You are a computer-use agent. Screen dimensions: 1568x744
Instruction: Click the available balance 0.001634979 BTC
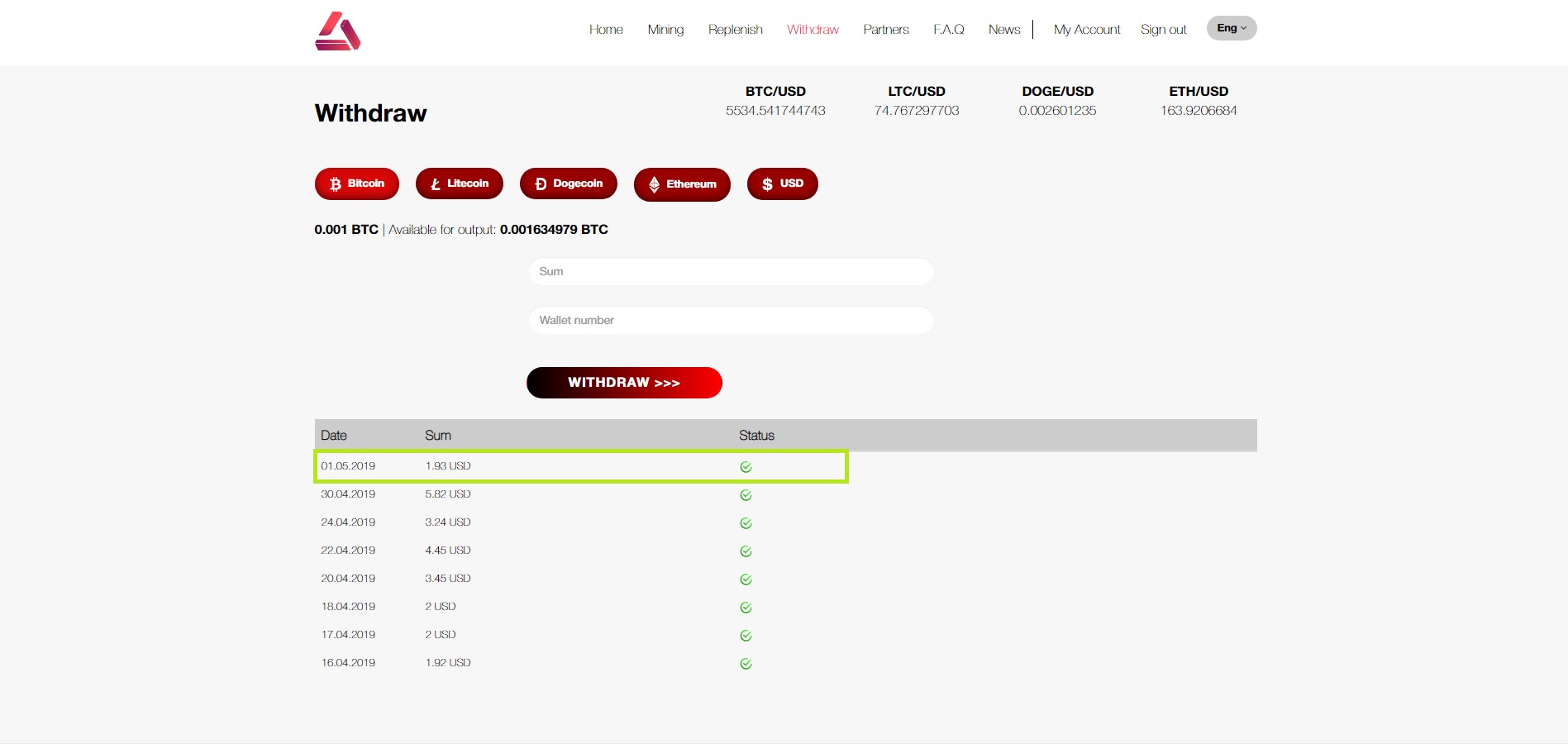(x=554, y=230)
